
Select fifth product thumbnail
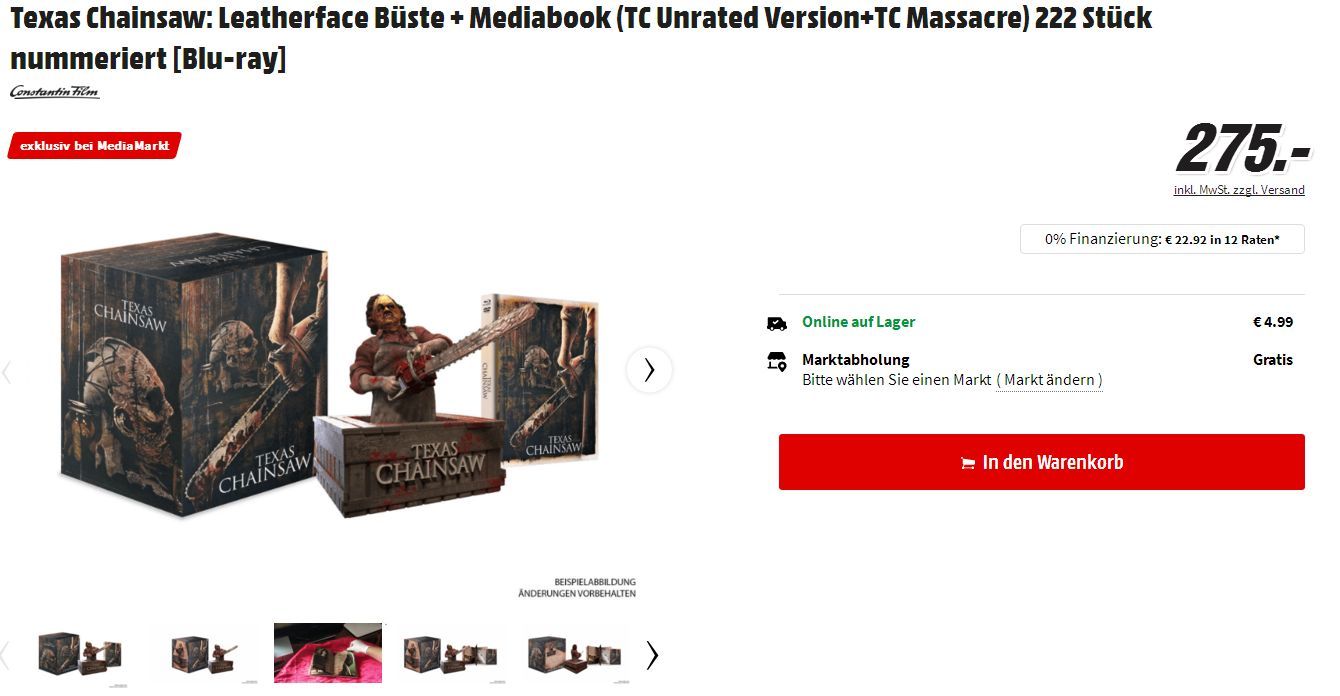coord(574,655)
